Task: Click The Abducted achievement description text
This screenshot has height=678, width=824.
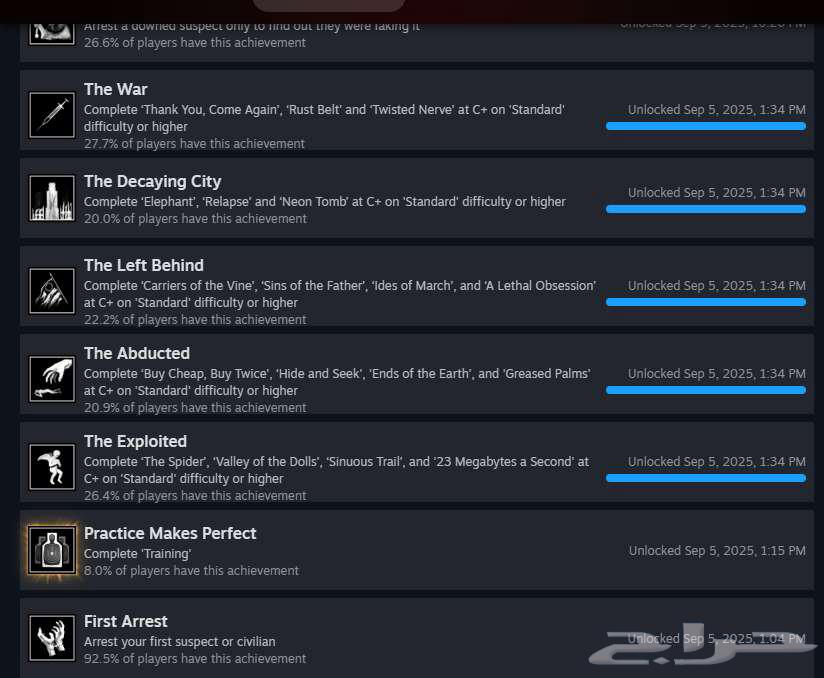Action: point(337,382)
